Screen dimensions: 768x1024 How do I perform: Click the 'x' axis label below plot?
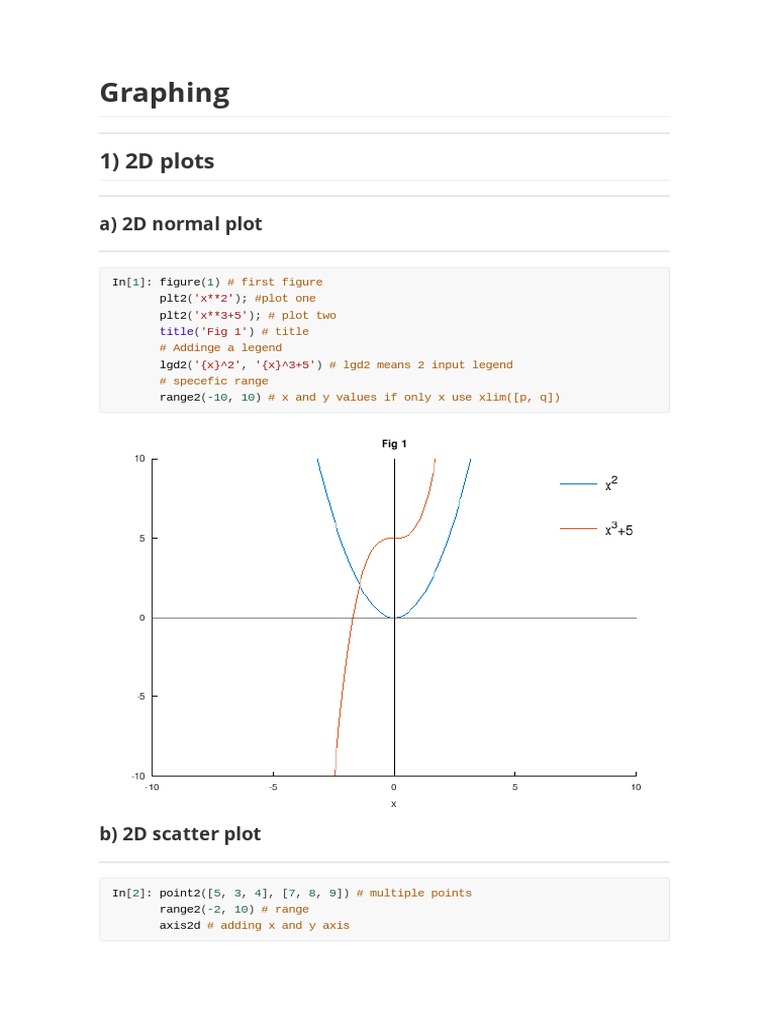394,804
